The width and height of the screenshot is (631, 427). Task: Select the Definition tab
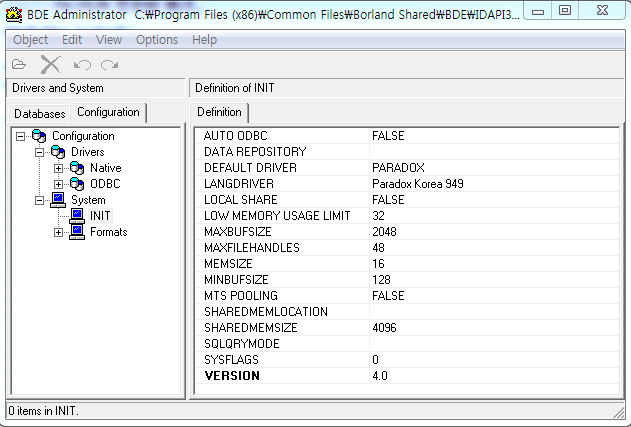coord(219,112)
